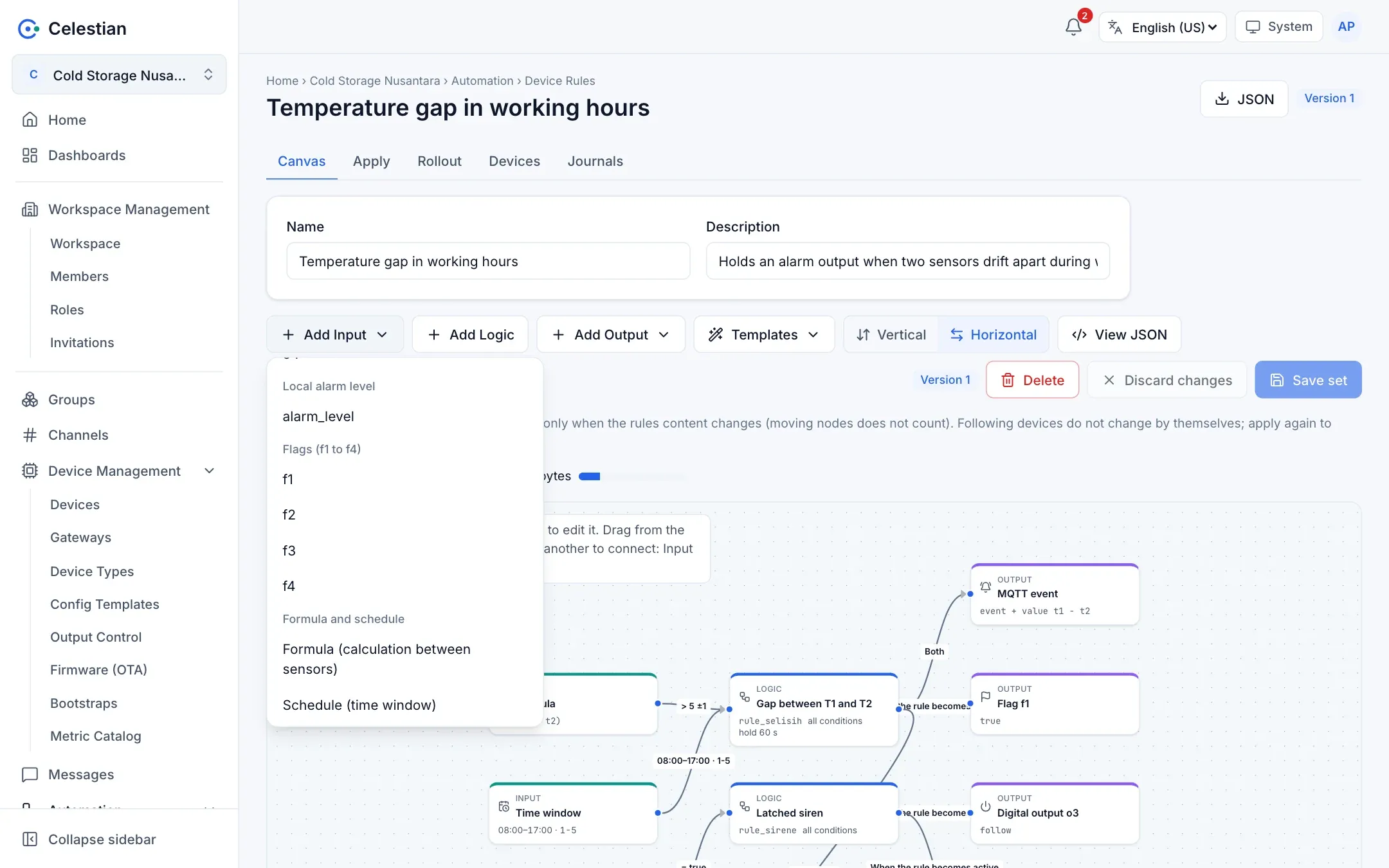Open the notifications bell
1389x868 pixels.
(1073, 27)
